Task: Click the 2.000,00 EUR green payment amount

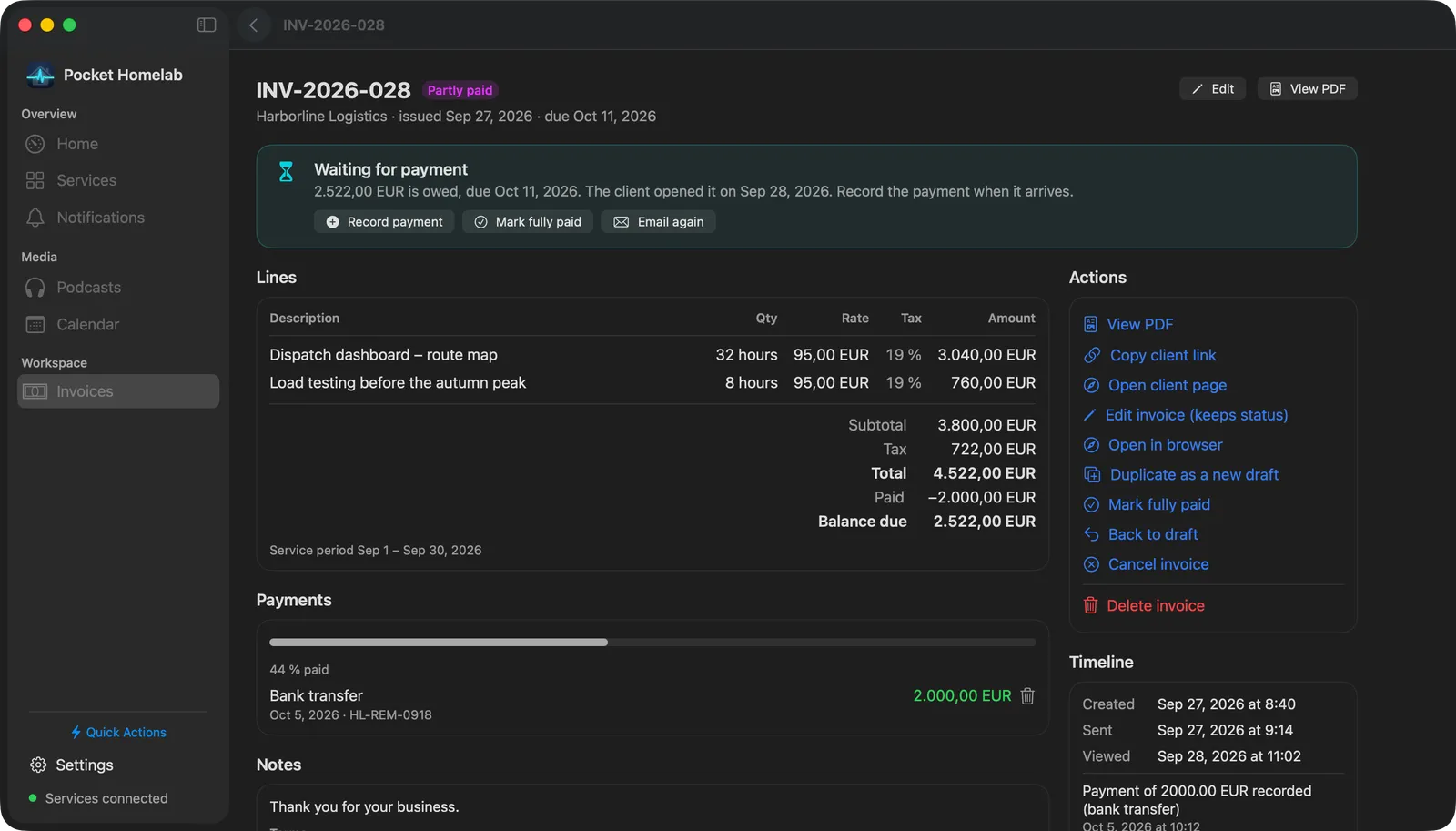Action: click(x=962, y=695)
